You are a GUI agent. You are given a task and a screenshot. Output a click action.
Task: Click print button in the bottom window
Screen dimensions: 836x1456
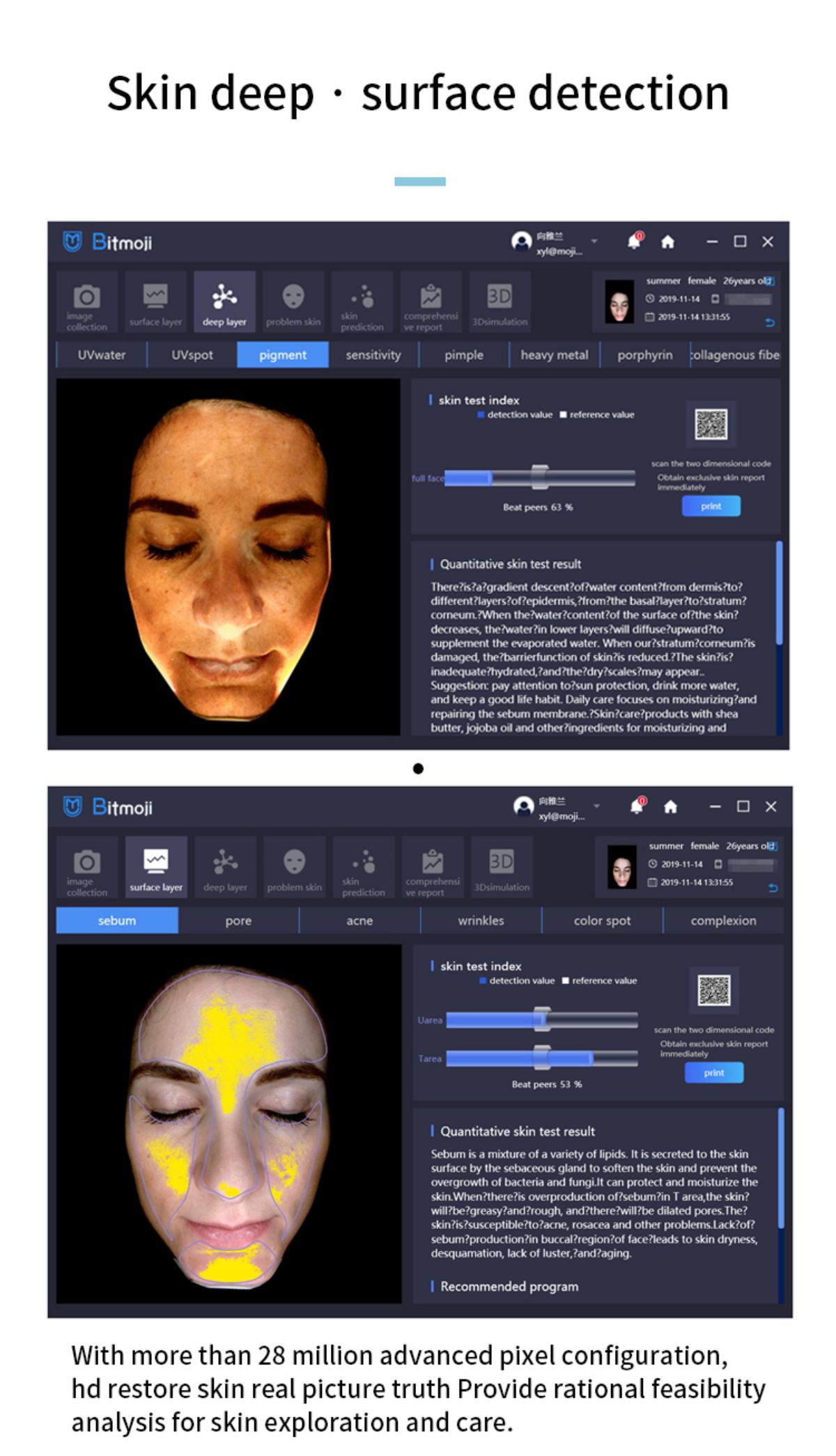pyautogui.click(x=713, y=1072)
